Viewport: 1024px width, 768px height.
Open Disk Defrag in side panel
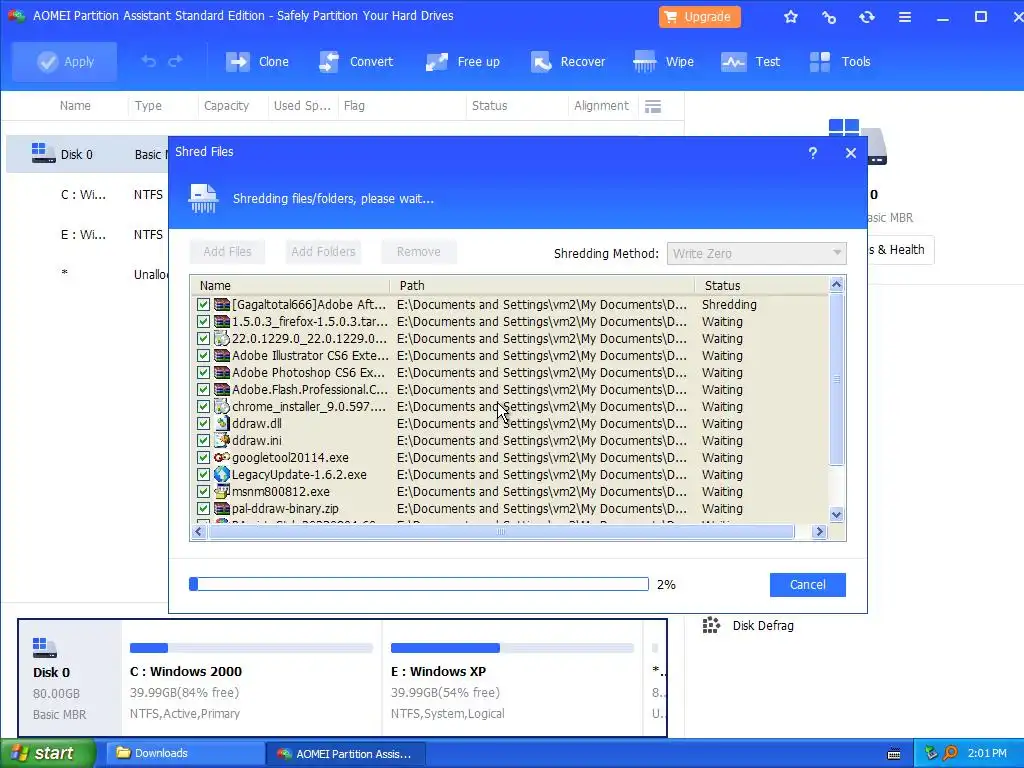(x=748, y=626)
